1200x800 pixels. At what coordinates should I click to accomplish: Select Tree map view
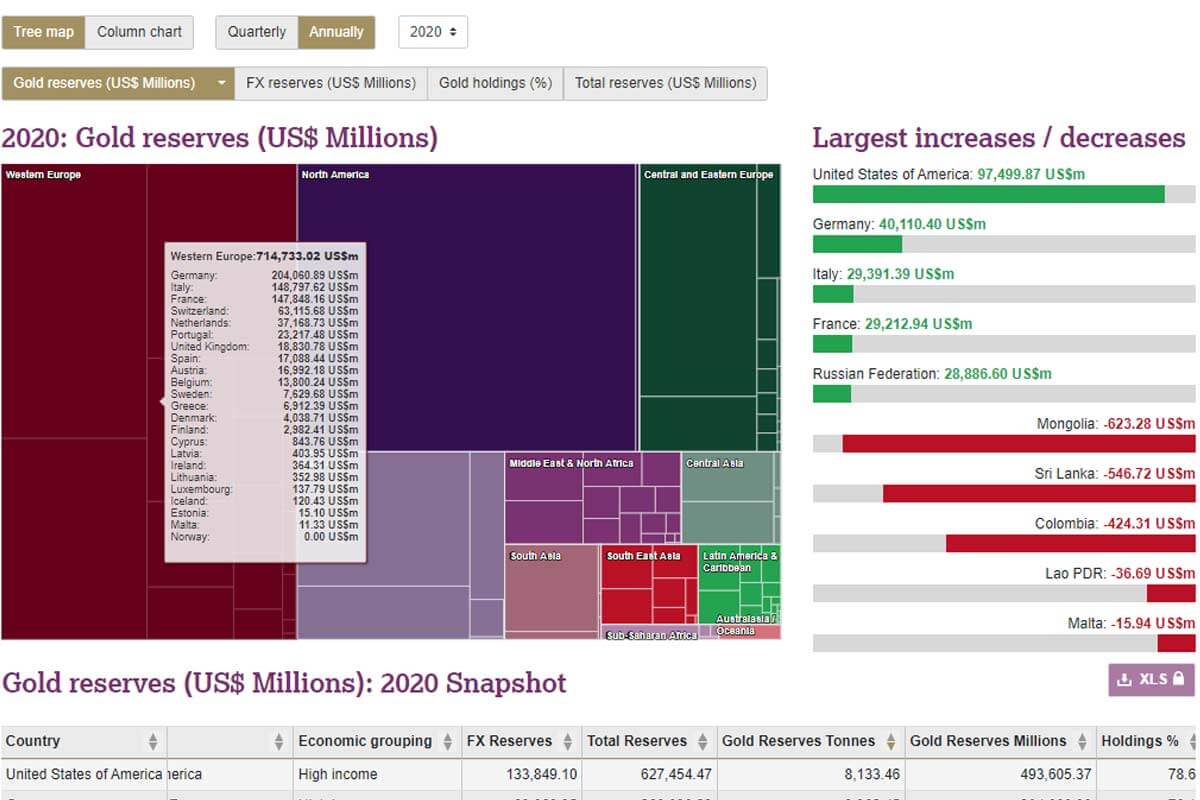[43, 31]
